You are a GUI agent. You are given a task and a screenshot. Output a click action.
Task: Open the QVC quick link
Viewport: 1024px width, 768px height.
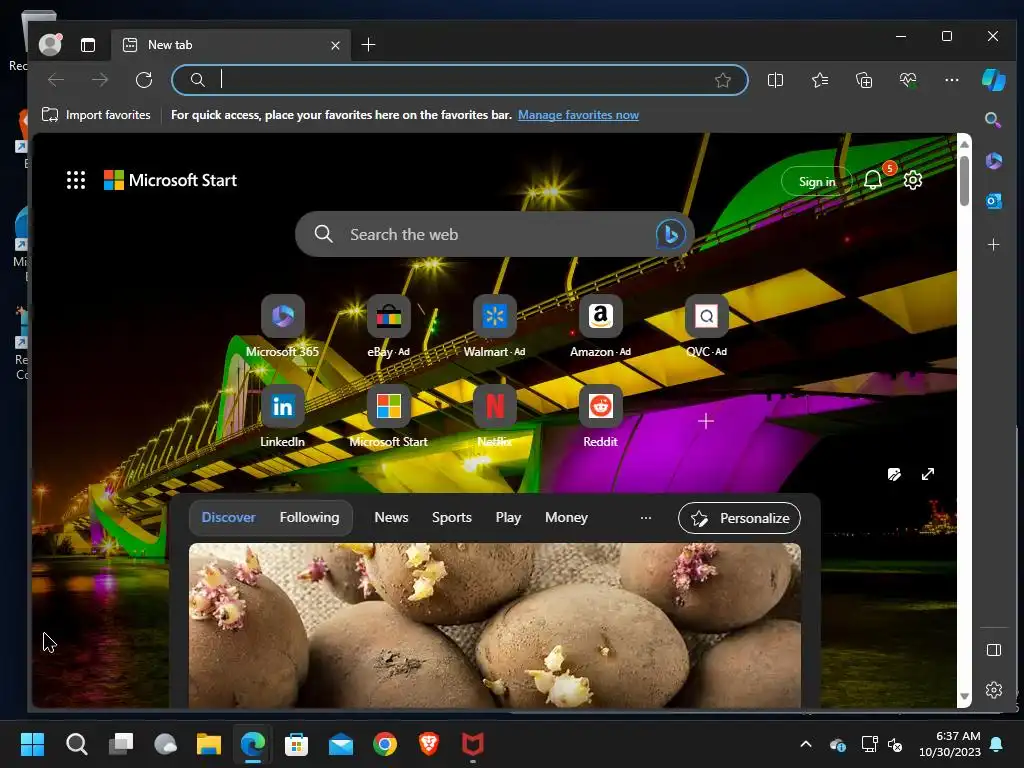click(706, 327)
